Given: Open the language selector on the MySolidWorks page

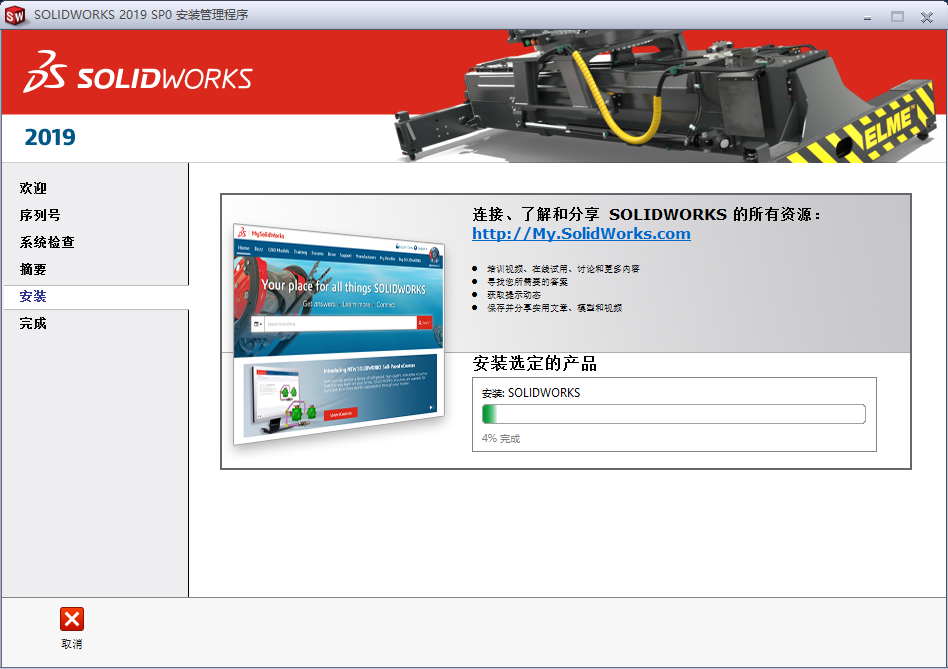Looking at the screenshot, I should (417, 247).
